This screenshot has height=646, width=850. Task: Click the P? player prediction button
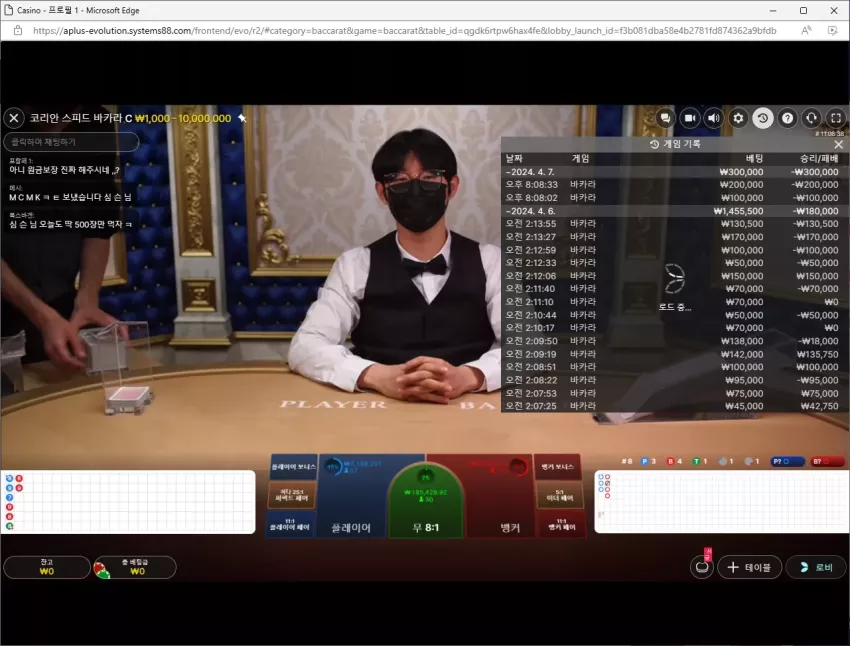tap(788, 461)
